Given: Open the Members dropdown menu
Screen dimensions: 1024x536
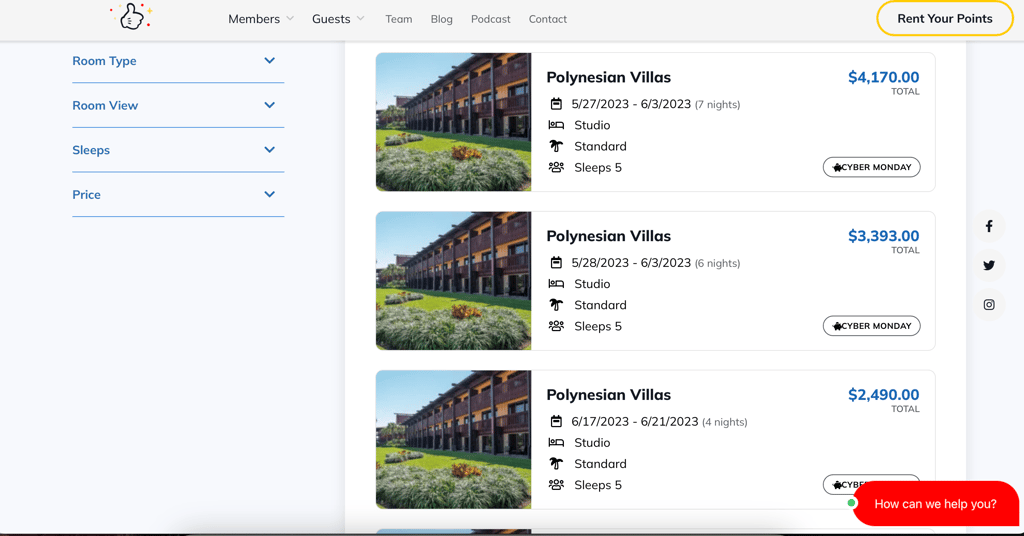Looking at the screenshot, I should (x=261, y=19).
